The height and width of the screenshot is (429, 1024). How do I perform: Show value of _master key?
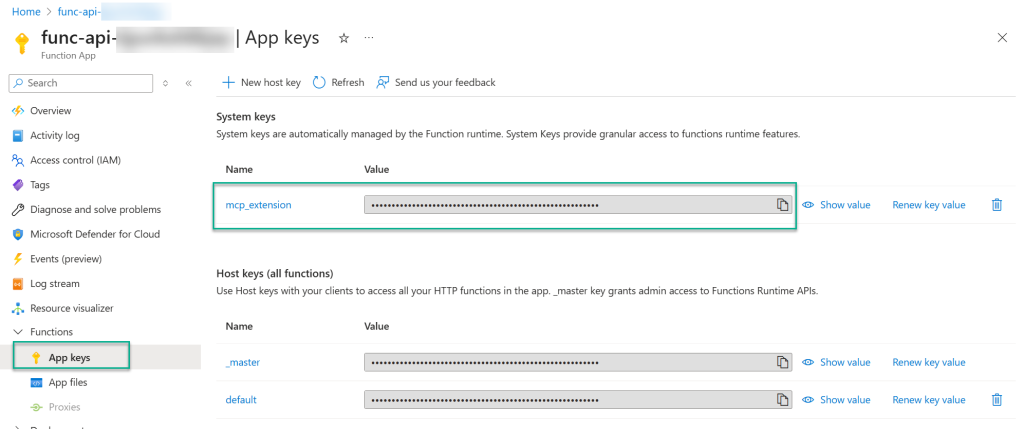(x=836, y=362)
